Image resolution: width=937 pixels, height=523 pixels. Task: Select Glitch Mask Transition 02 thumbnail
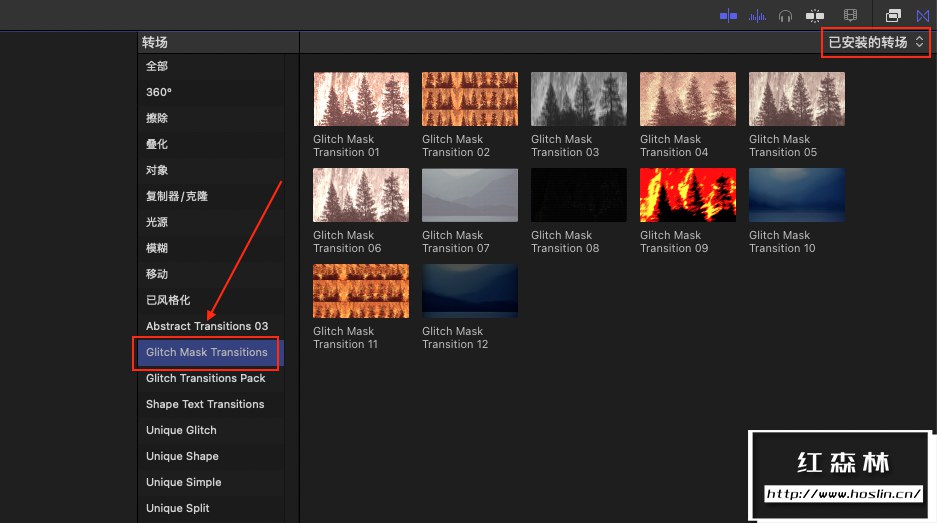click(x=470, y=99)
